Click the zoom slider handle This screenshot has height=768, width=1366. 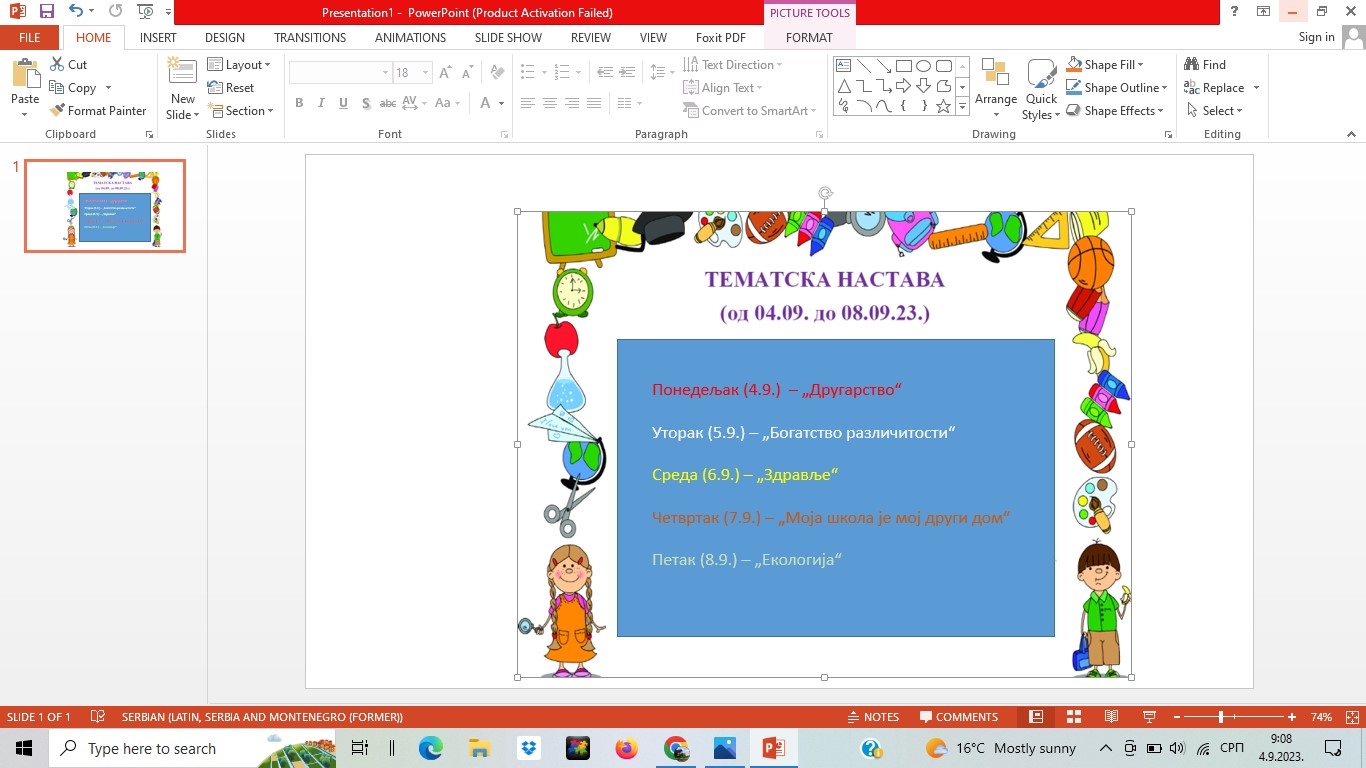click(1220, 717)
